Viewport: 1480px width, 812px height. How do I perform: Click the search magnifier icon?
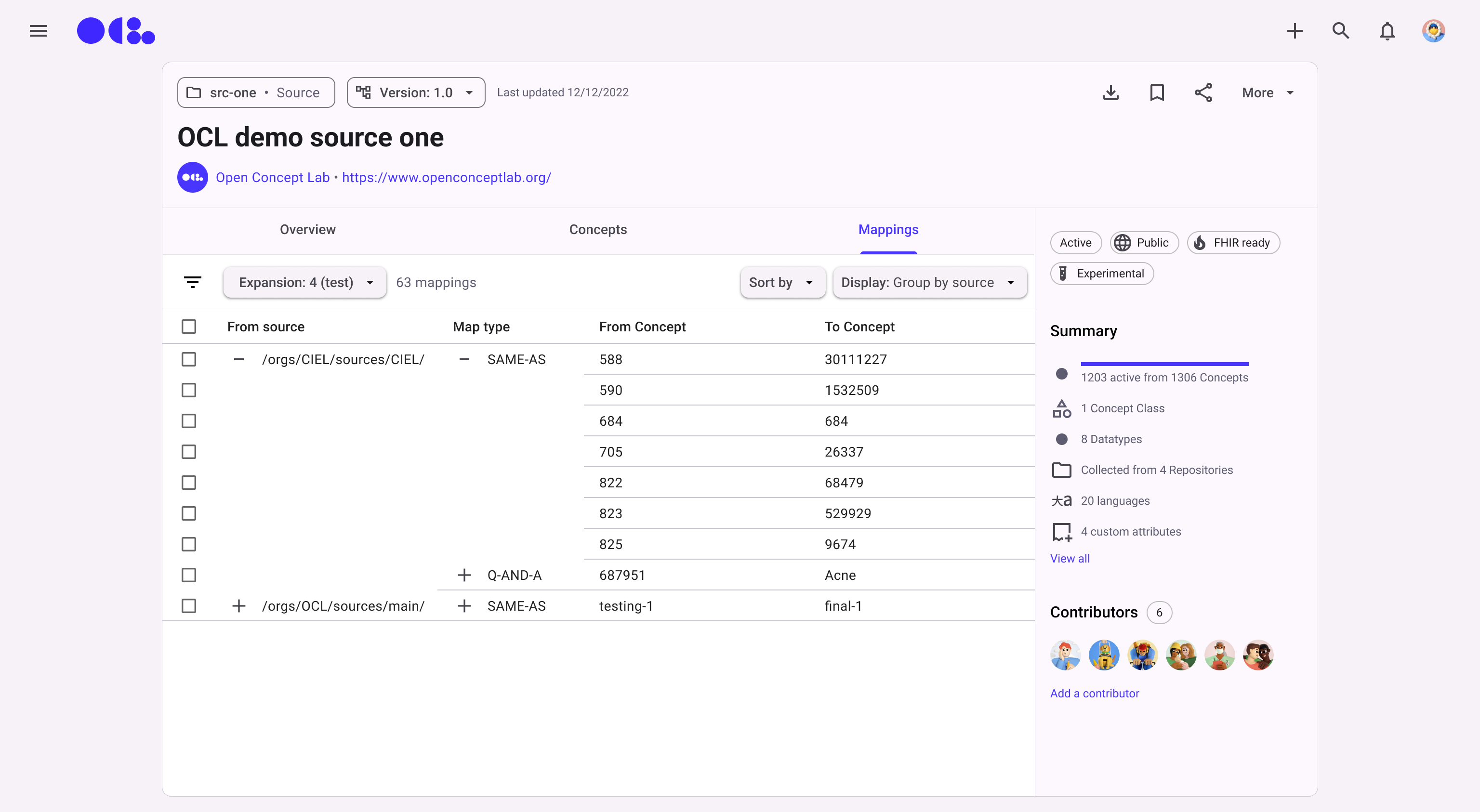(x=1340, y=31)
